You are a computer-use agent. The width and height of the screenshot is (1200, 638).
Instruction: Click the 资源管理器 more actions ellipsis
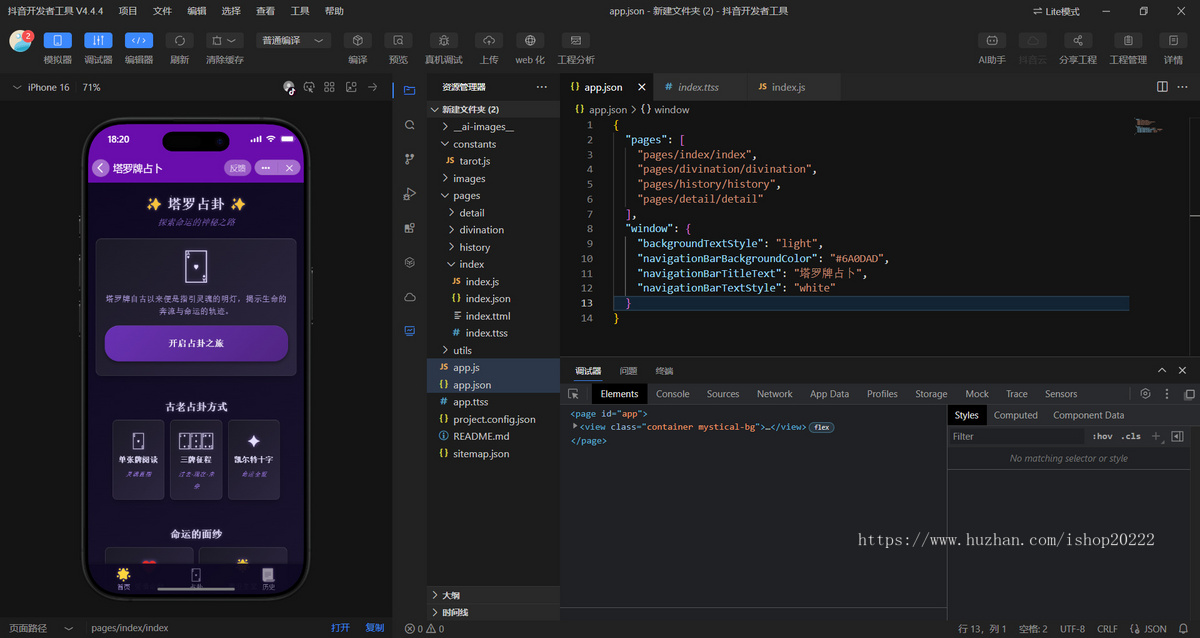coord(542,87)
